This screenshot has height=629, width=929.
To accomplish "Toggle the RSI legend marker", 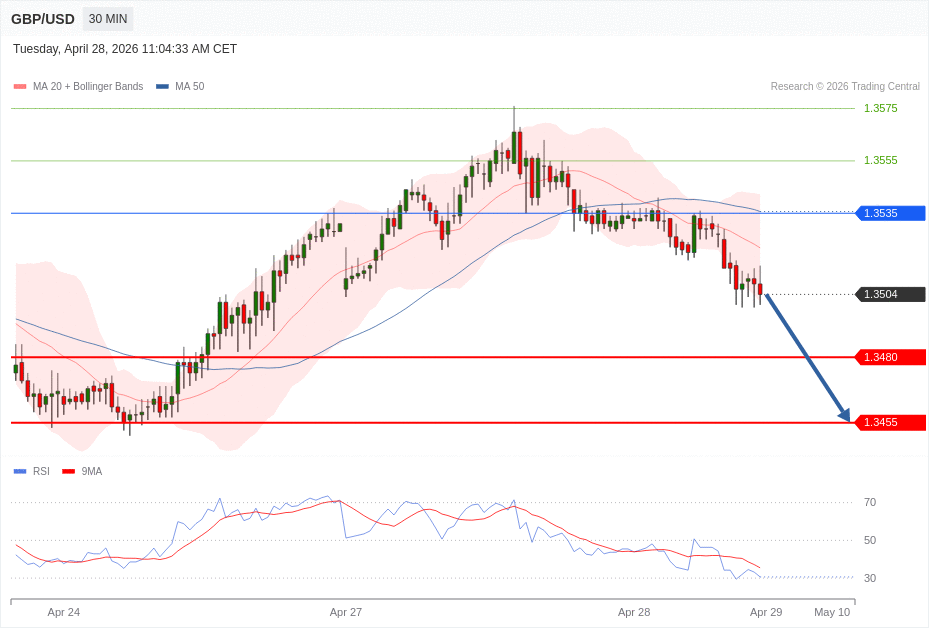I will pyautogui.click(x=20, y=471).
